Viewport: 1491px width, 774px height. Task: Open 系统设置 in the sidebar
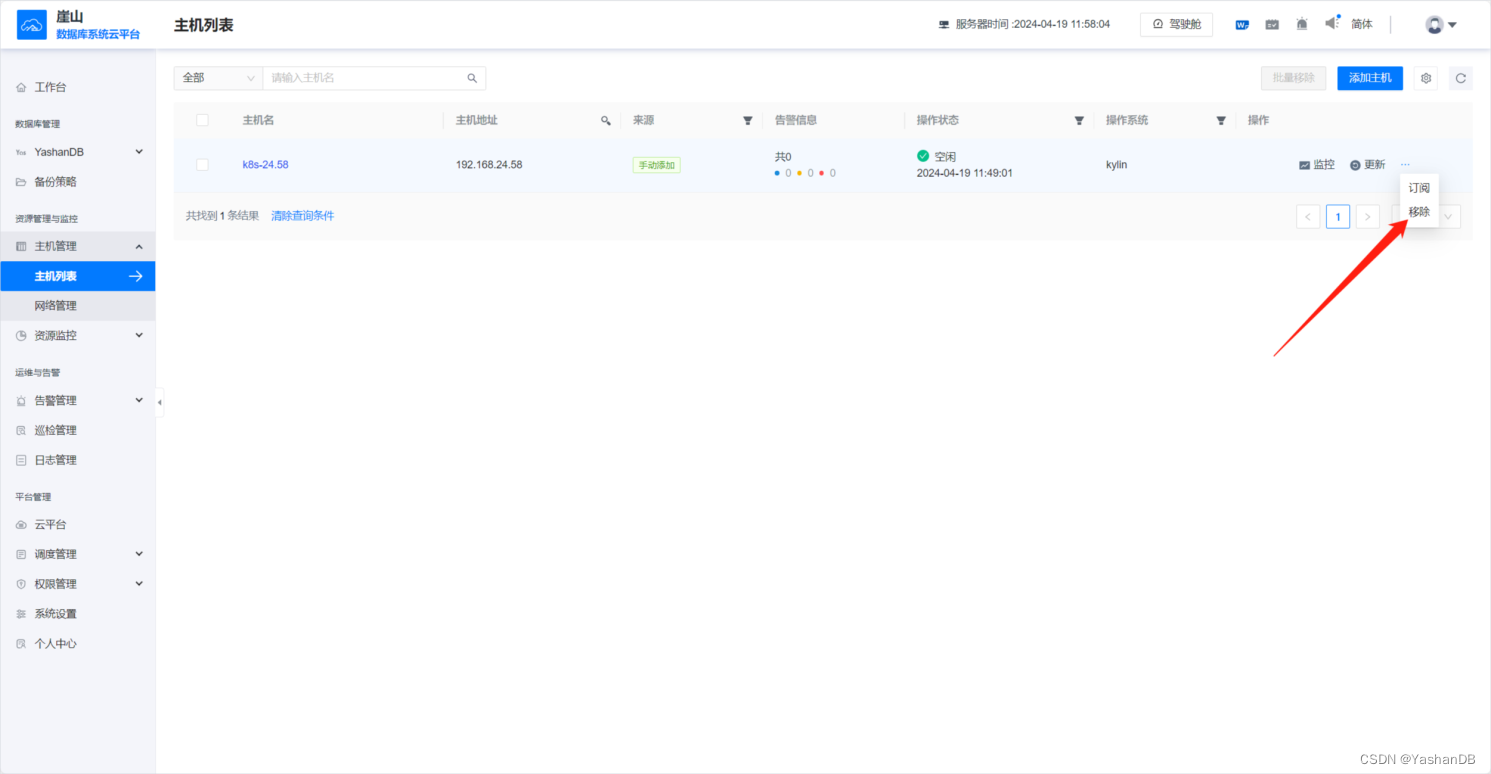(x=78, y=614)
